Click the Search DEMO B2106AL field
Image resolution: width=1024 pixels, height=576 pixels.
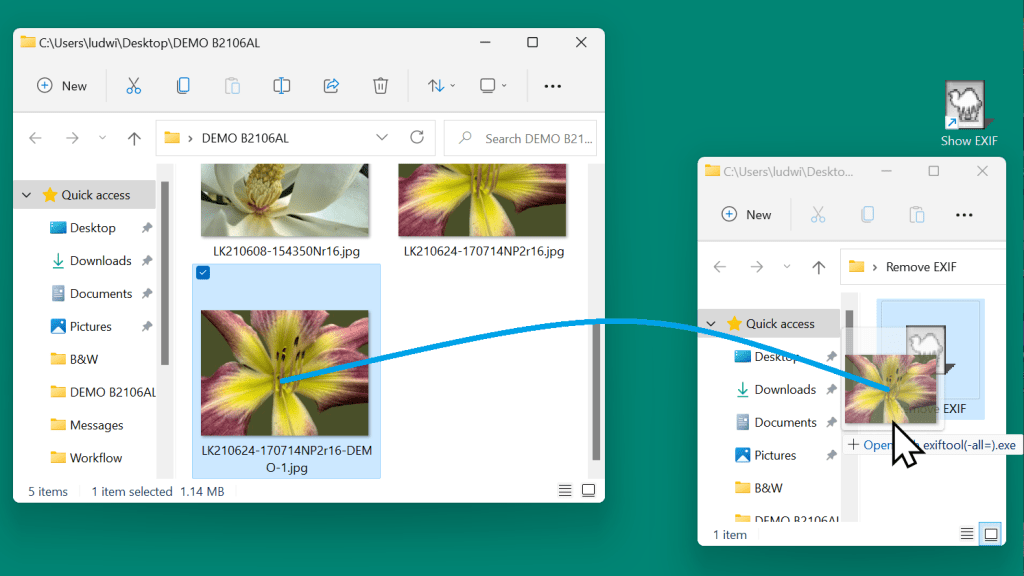pyautogui.click(x=530, y=138)
